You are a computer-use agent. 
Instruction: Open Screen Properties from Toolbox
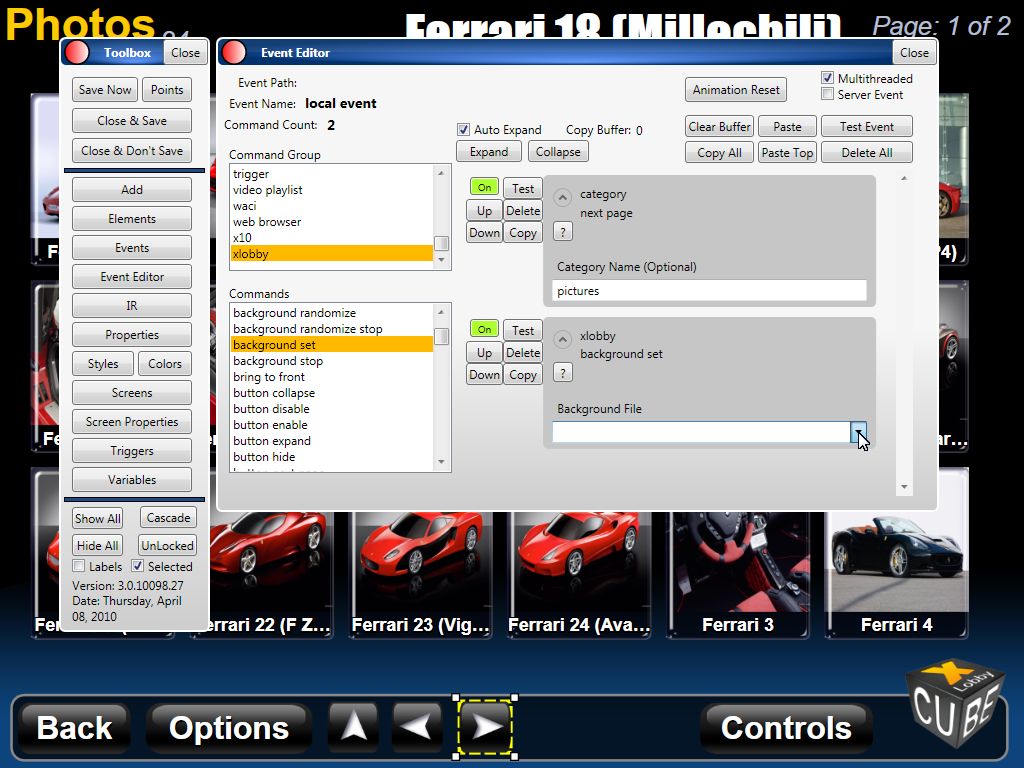coord(132,422)
